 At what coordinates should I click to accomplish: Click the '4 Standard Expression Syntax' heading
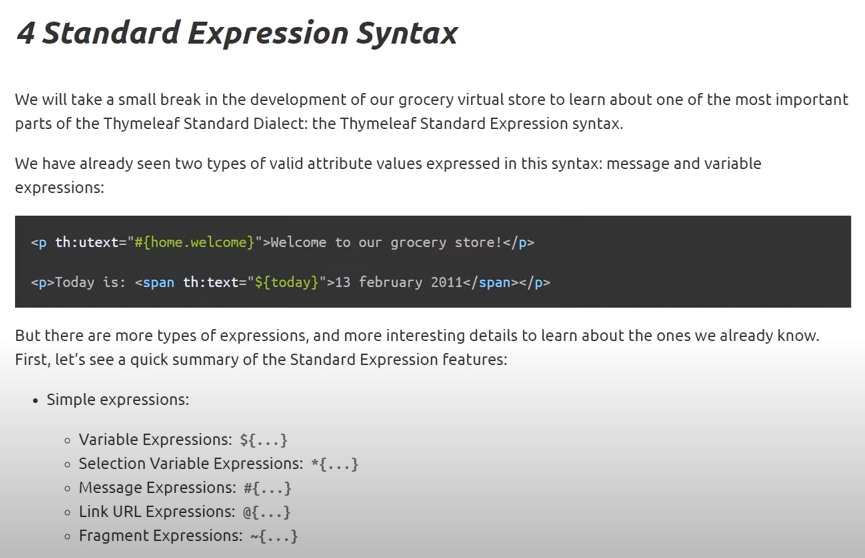point(237,33)
